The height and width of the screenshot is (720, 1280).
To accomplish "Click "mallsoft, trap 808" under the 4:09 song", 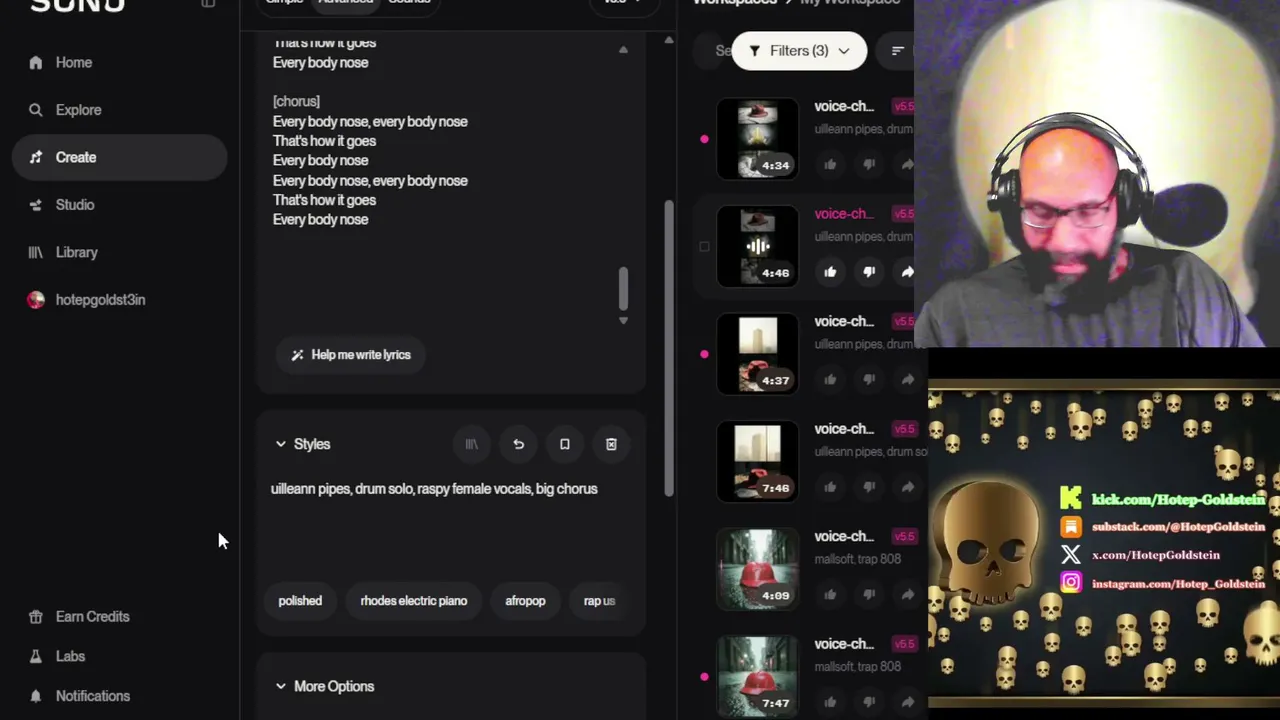I will 858,559.
